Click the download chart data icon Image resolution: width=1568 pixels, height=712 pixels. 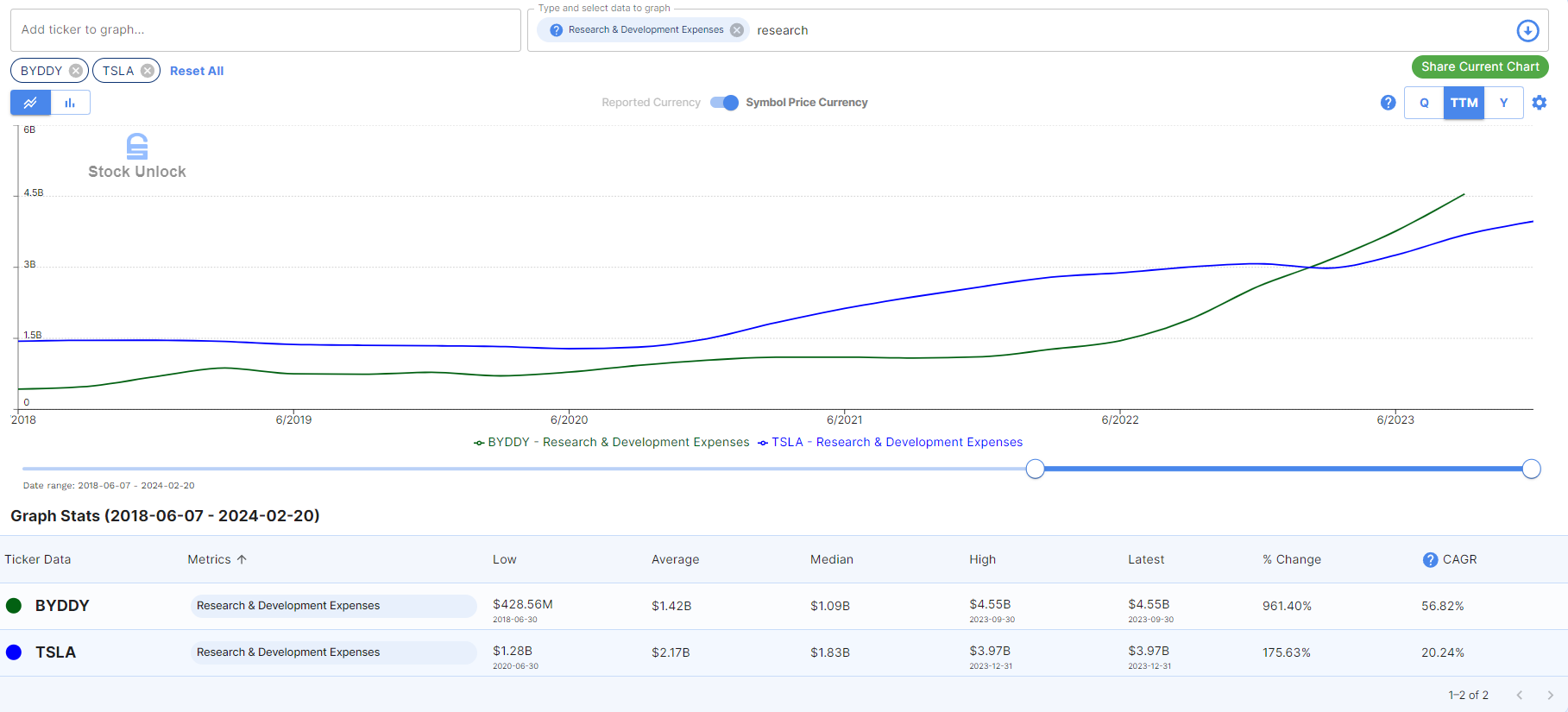1527,30
